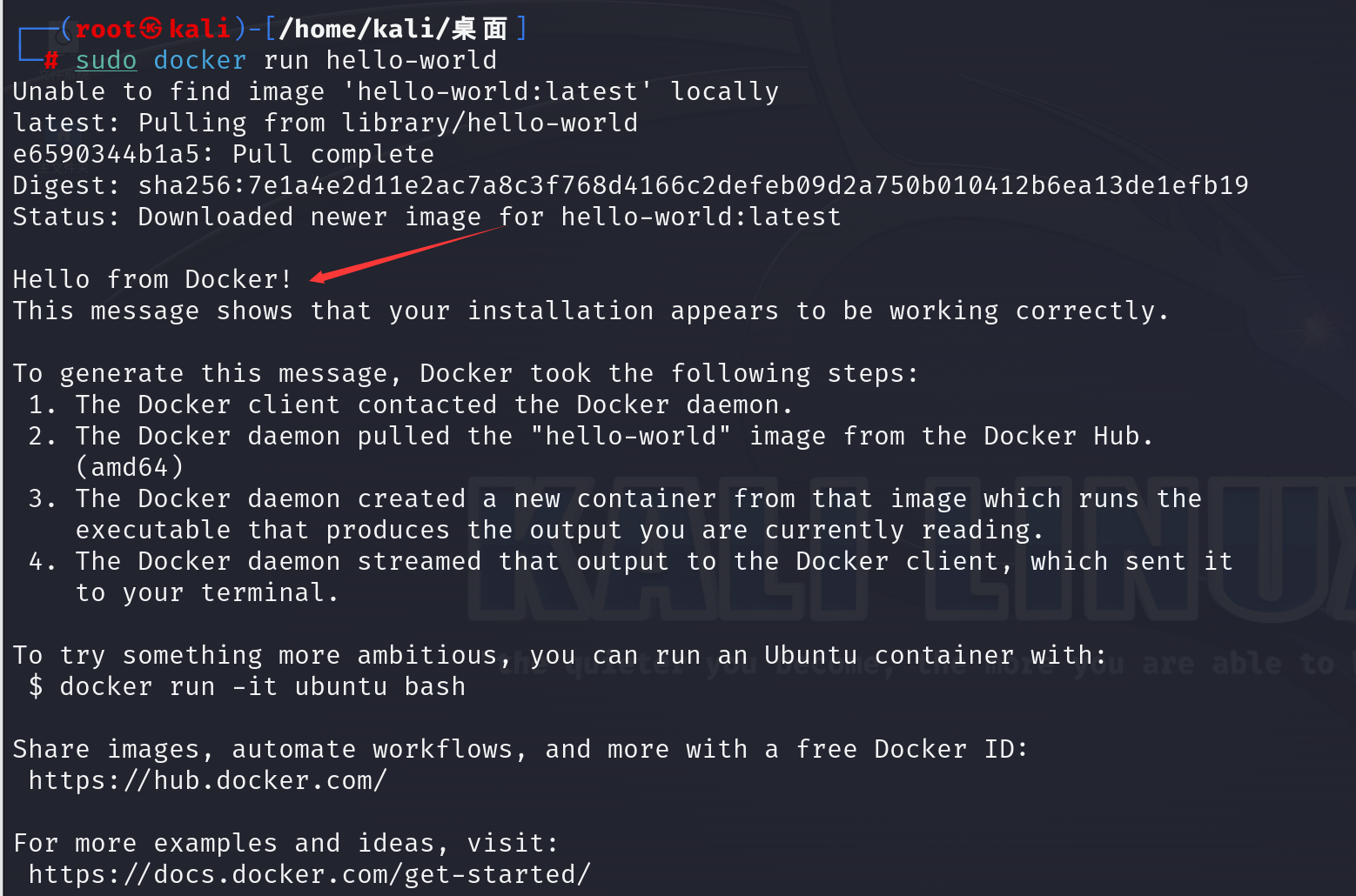
Task: Click the root username in prompt
Action: [105, 29]
